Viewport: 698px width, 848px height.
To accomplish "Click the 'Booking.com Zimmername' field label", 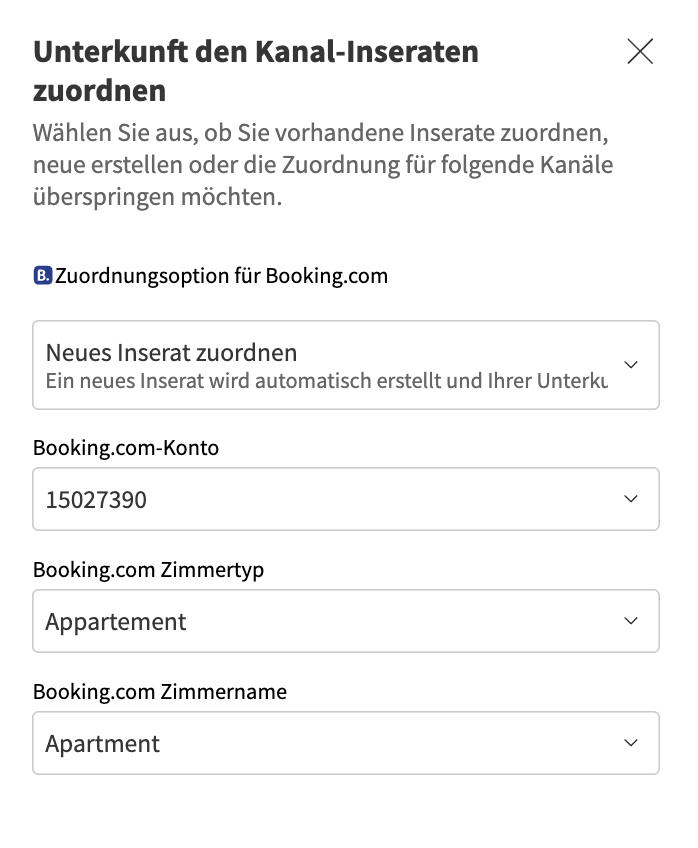I will click(160, 691).
